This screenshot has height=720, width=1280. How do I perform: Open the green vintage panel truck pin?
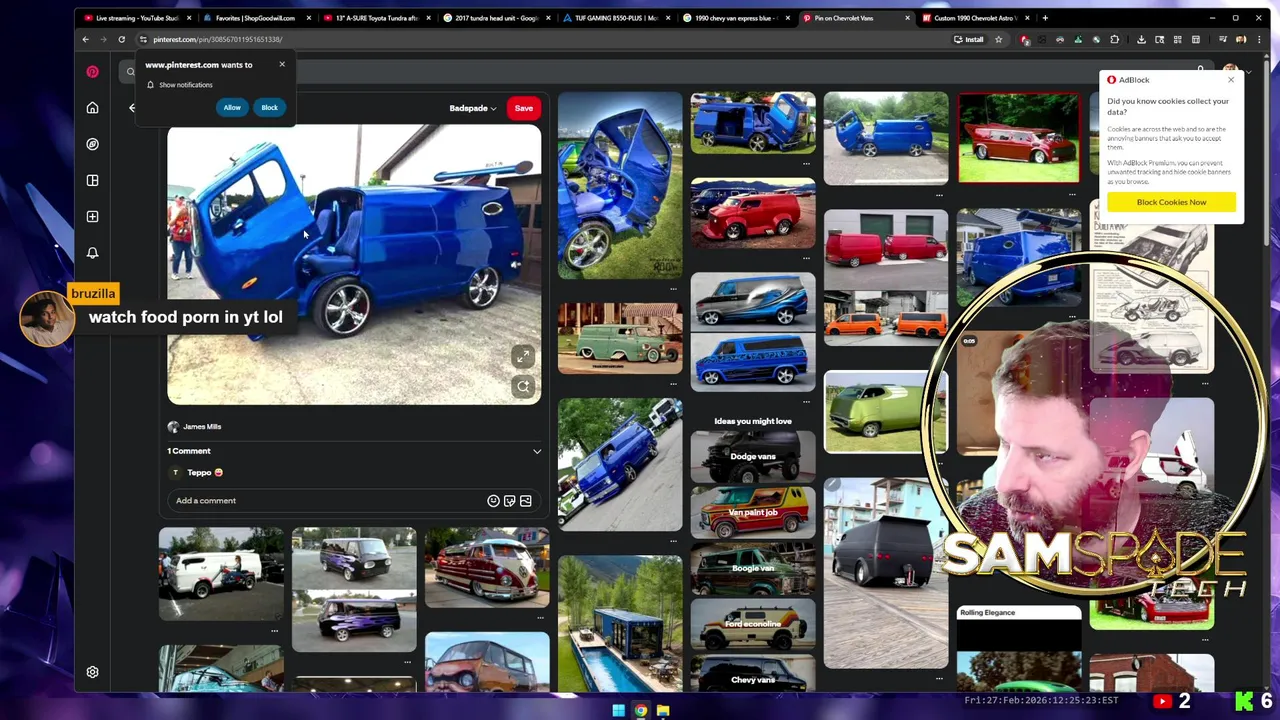(620, 339)
